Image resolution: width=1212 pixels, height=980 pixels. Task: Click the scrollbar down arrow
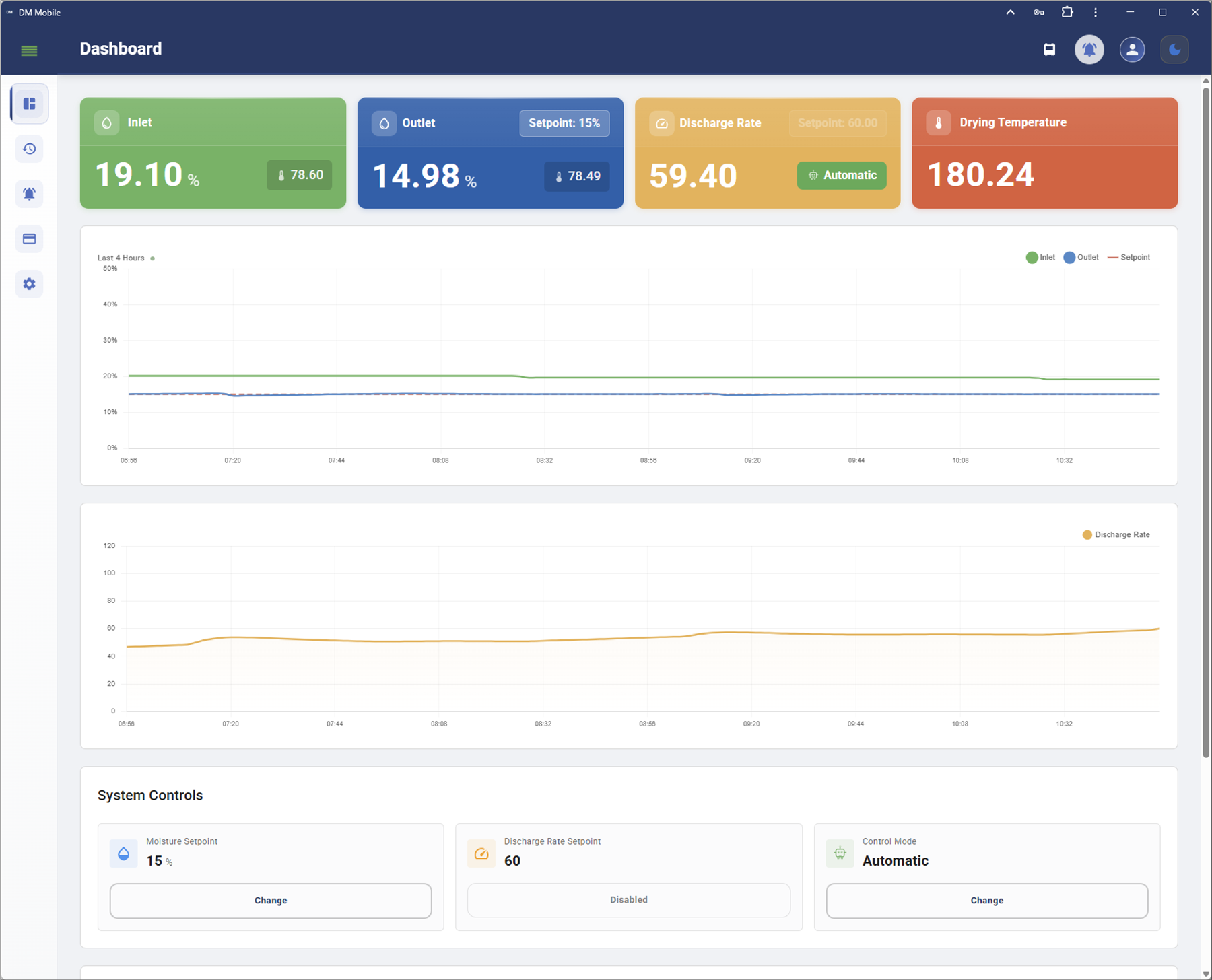point(1206,974)
